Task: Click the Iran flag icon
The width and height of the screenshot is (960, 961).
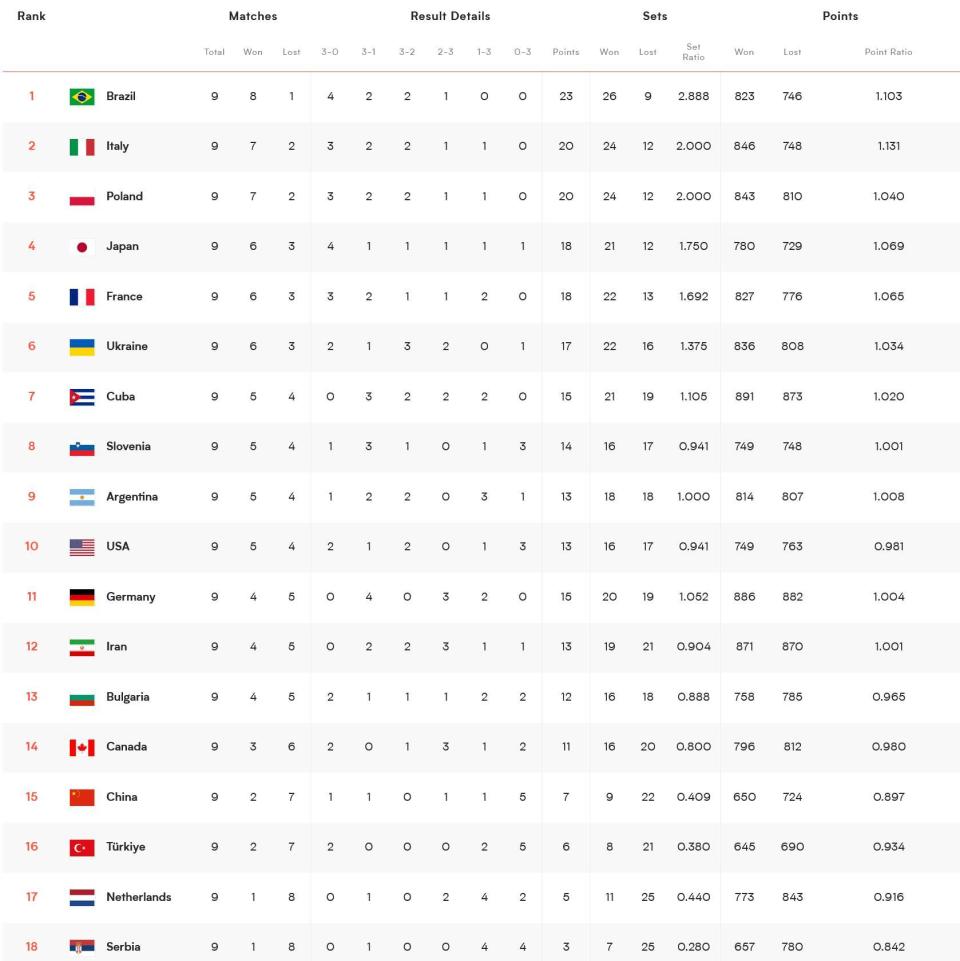Action: (x=82, y=647)
